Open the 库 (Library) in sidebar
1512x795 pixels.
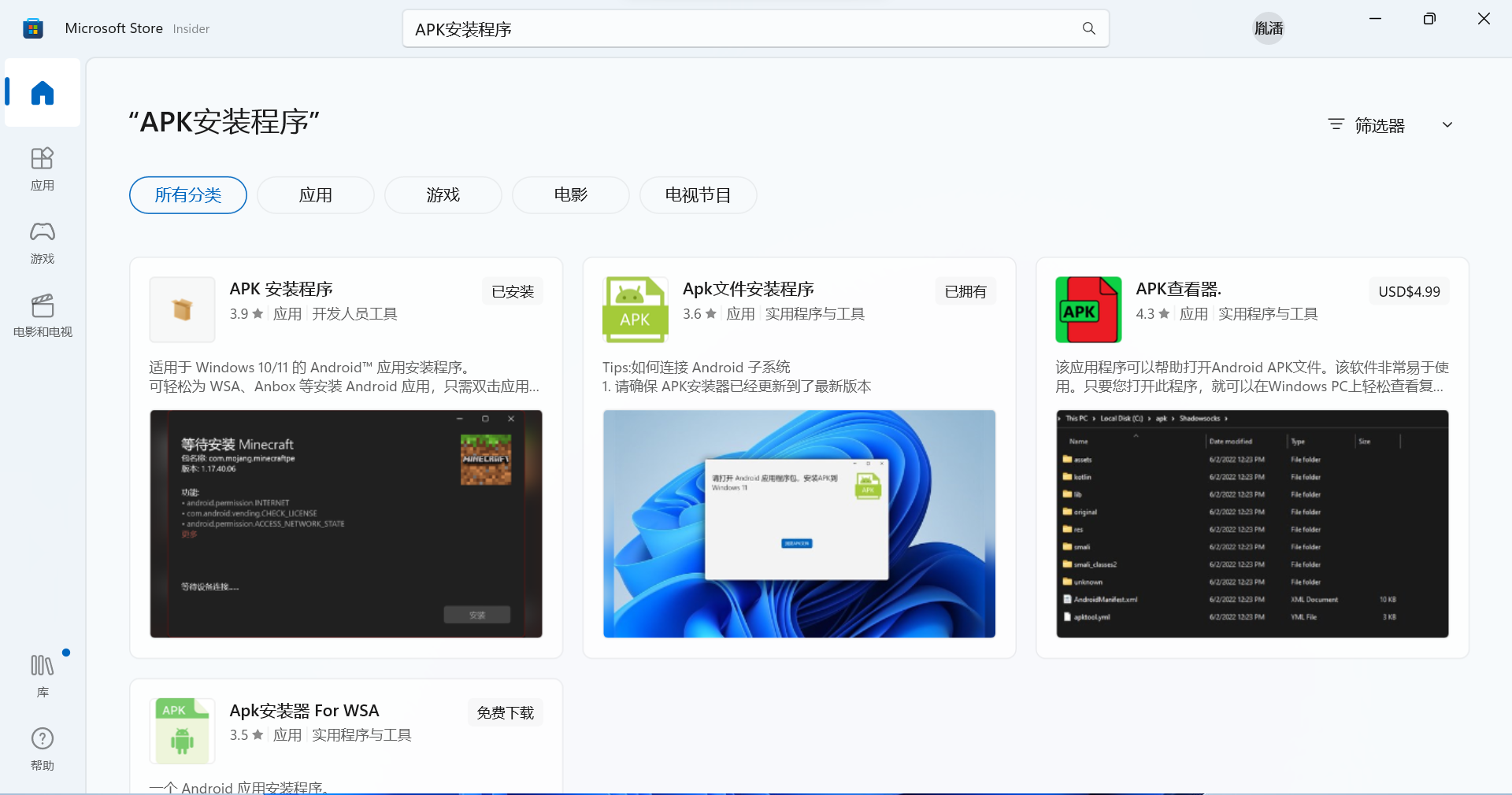43,676
